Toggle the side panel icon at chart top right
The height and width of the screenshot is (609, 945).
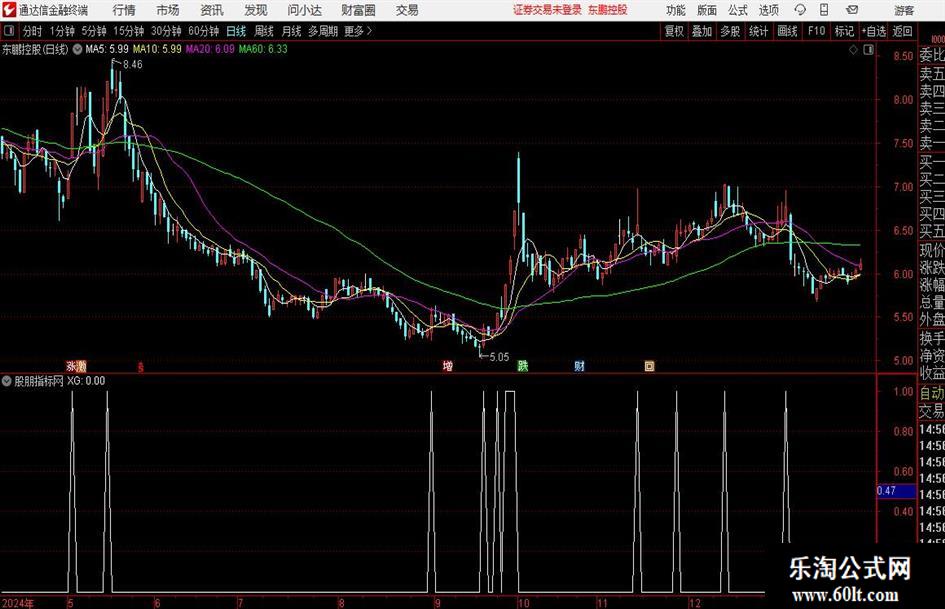pos(868,50)
